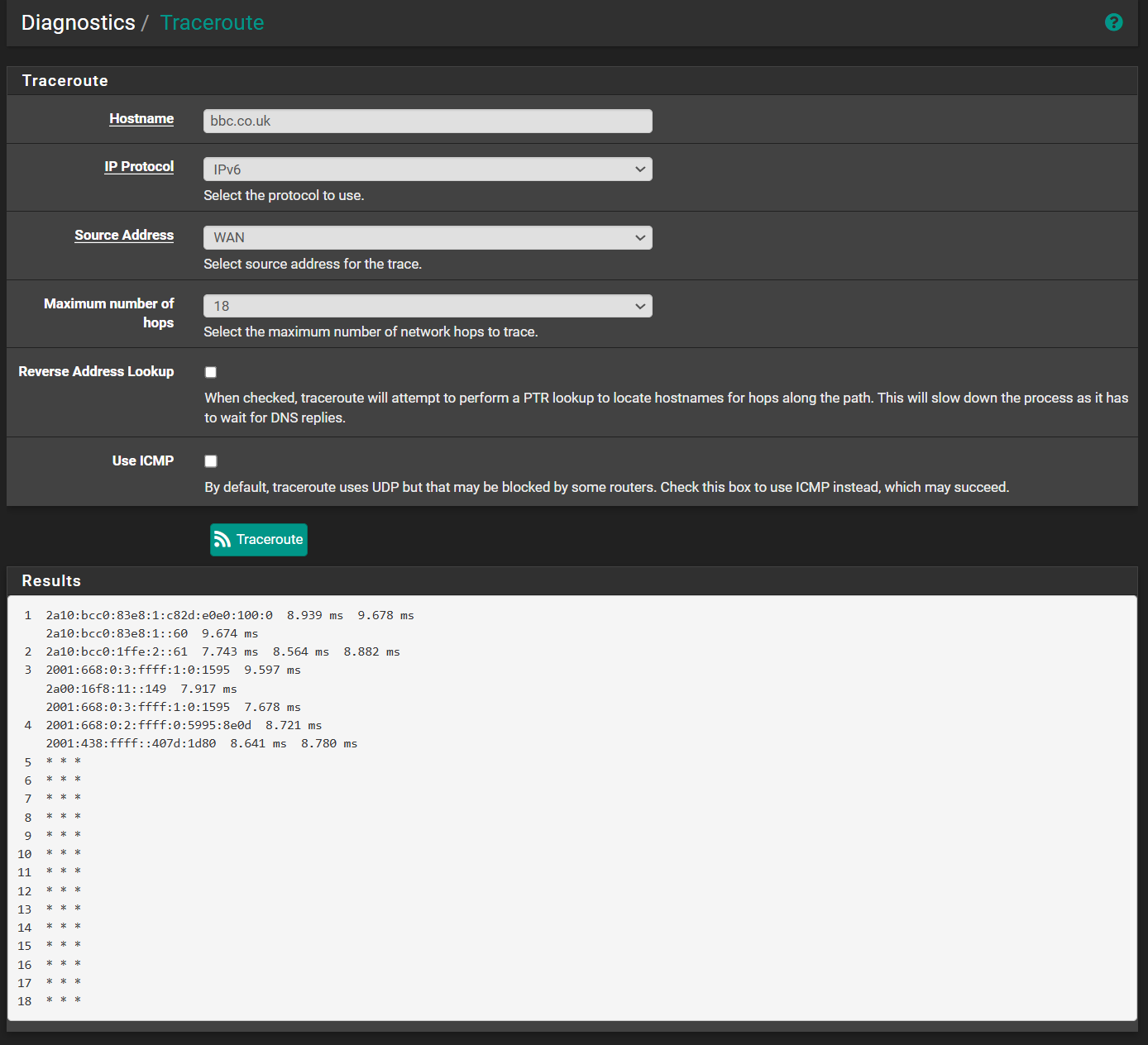Click the Maximum number of hops label

click(x=108, y=313)
